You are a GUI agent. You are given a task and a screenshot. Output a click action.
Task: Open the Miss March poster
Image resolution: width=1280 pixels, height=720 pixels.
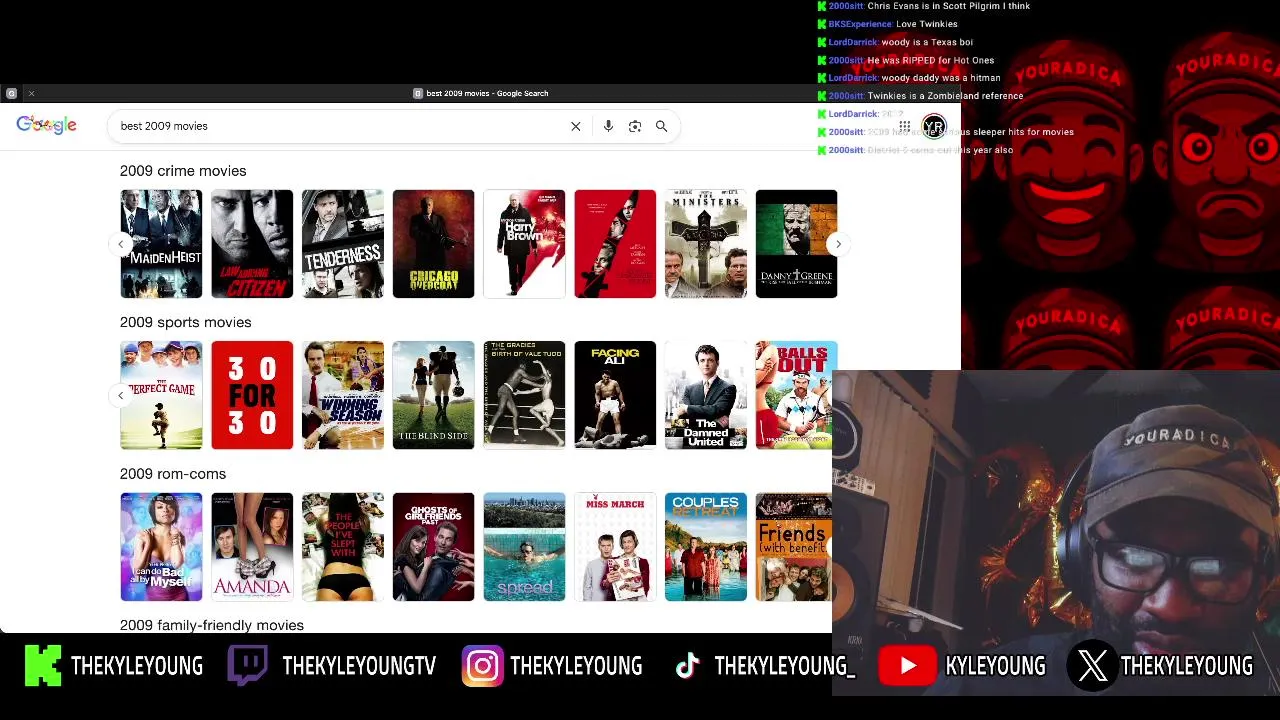pos(615,547)
